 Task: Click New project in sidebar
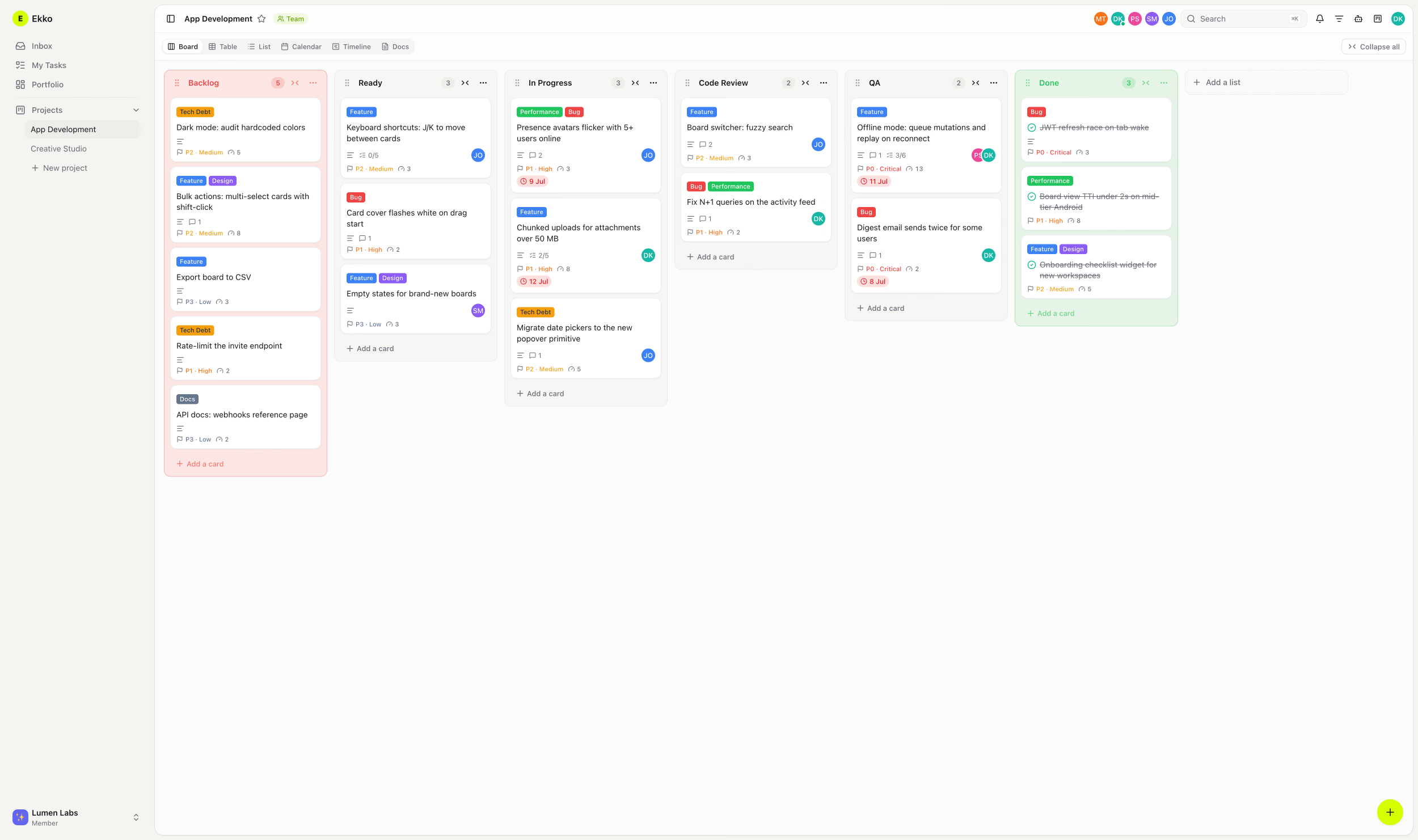[60, 168]
